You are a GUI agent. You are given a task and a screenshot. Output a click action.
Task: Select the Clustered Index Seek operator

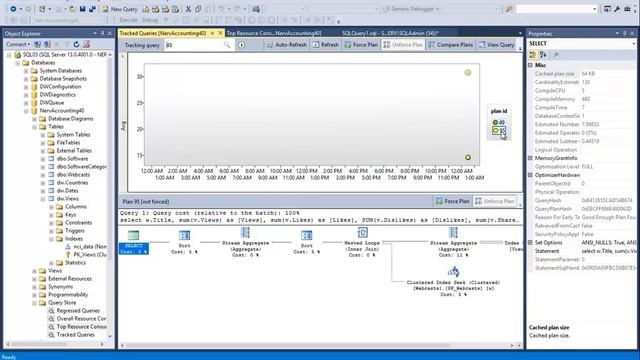453,282
